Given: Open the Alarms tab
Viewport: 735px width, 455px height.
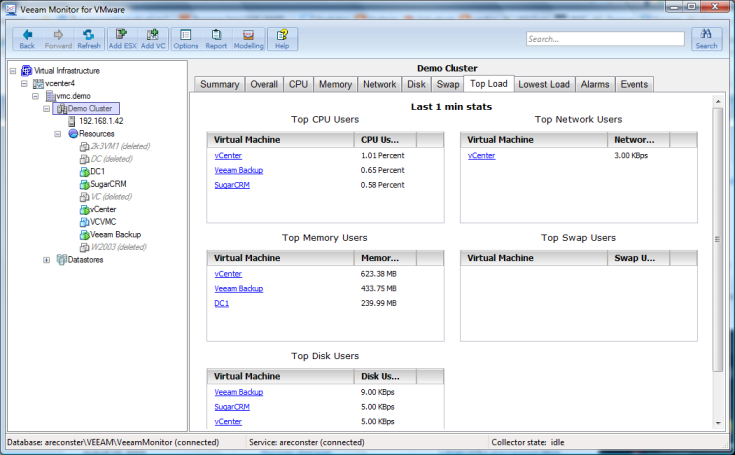Looking at the screenshot, I should click(x=596, y=85).
